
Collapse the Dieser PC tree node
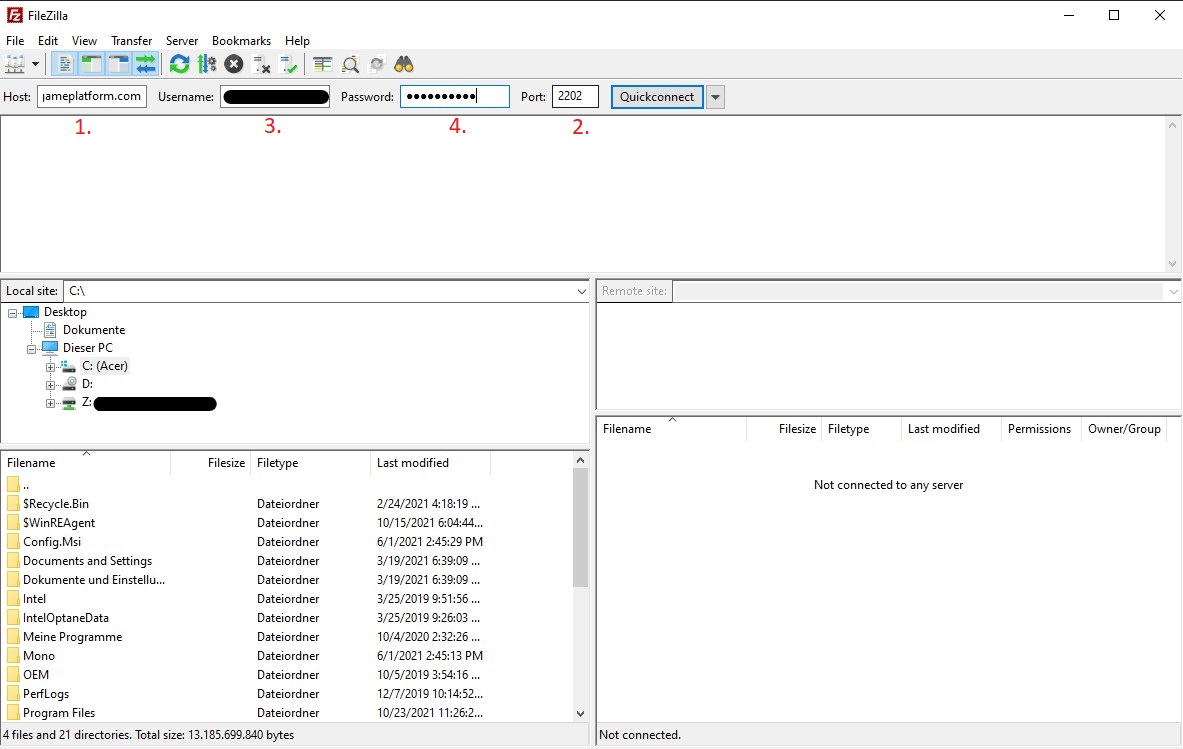tap(32, 348)
